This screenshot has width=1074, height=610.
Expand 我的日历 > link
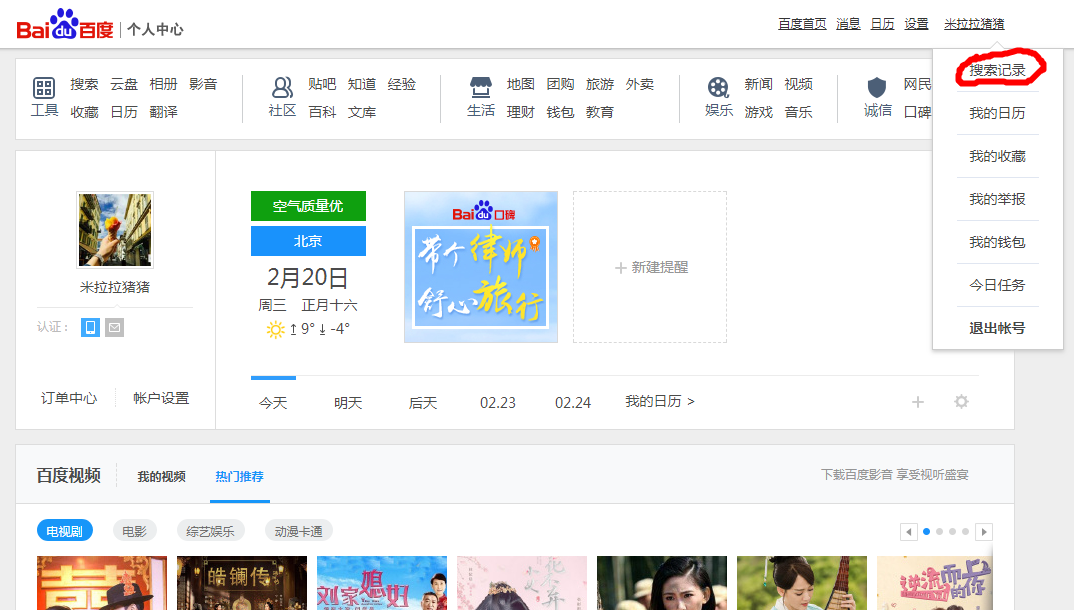tap(660, 401)
